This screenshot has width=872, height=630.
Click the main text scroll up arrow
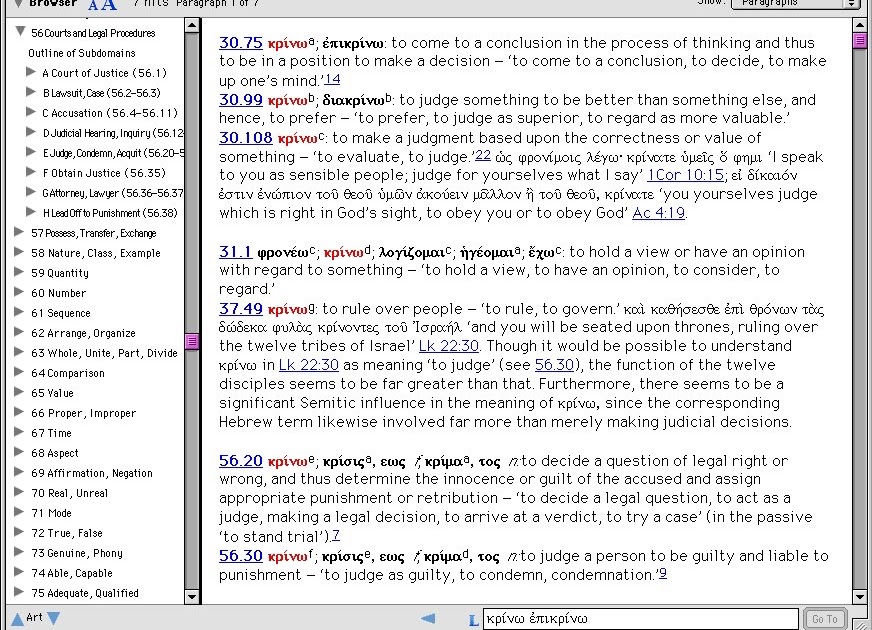860,25
